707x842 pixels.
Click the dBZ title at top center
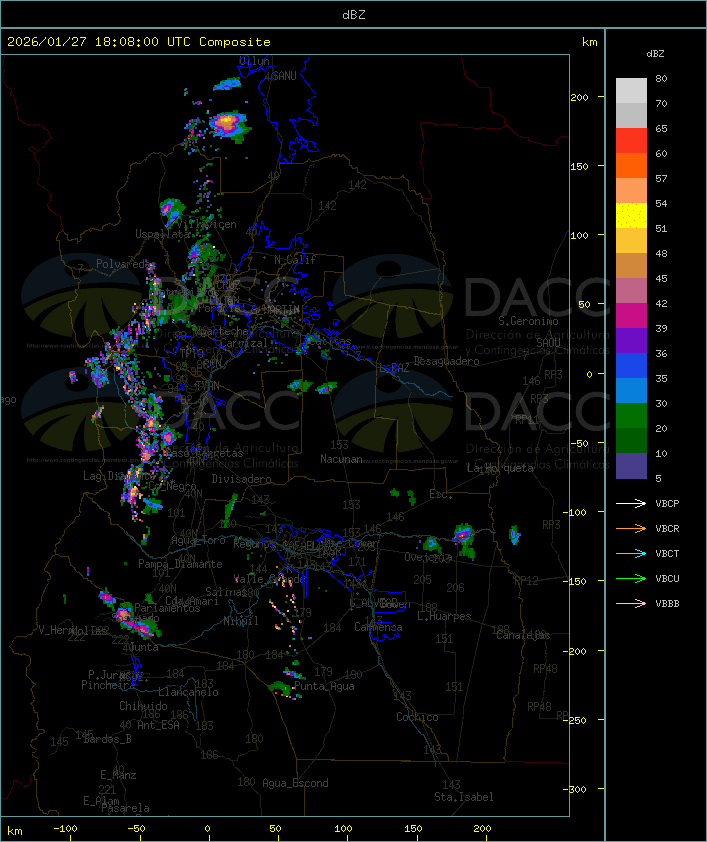tap(353, 14)
